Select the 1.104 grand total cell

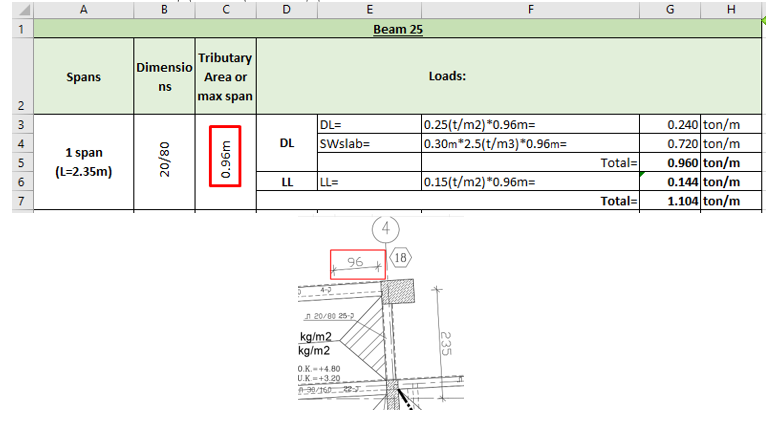coord(670,201)
